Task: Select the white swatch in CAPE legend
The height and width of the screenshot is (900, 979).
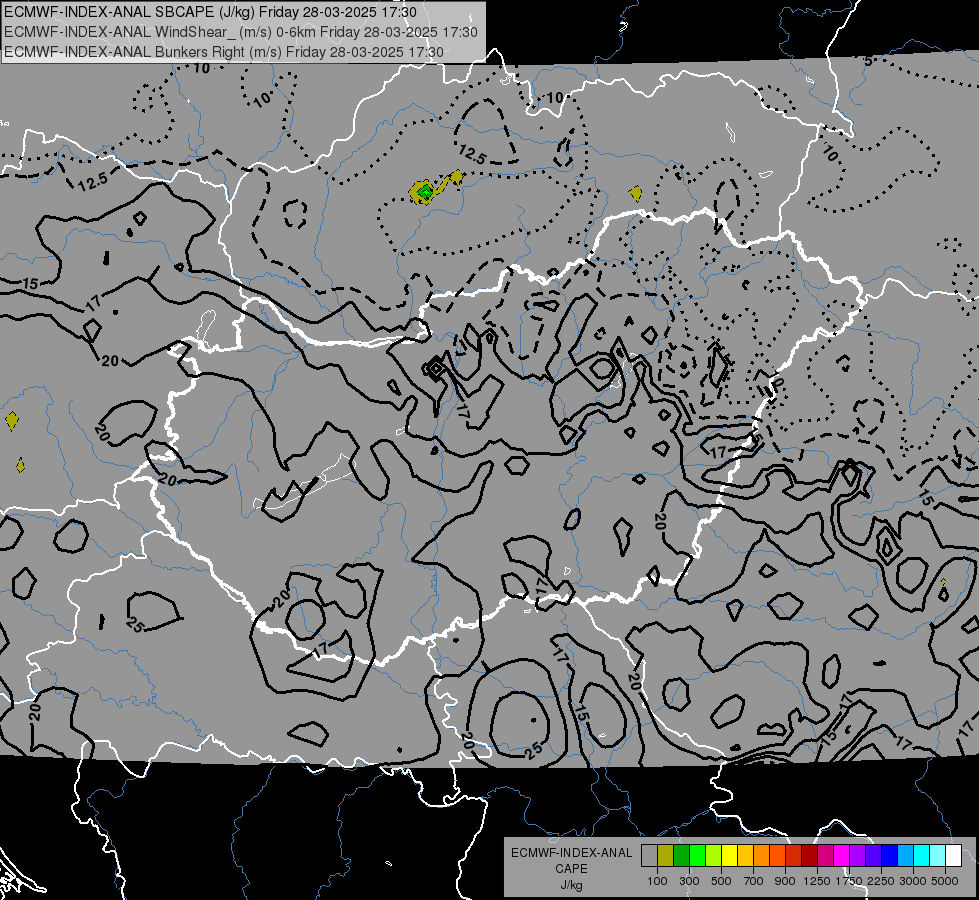Action: point(953,856)
